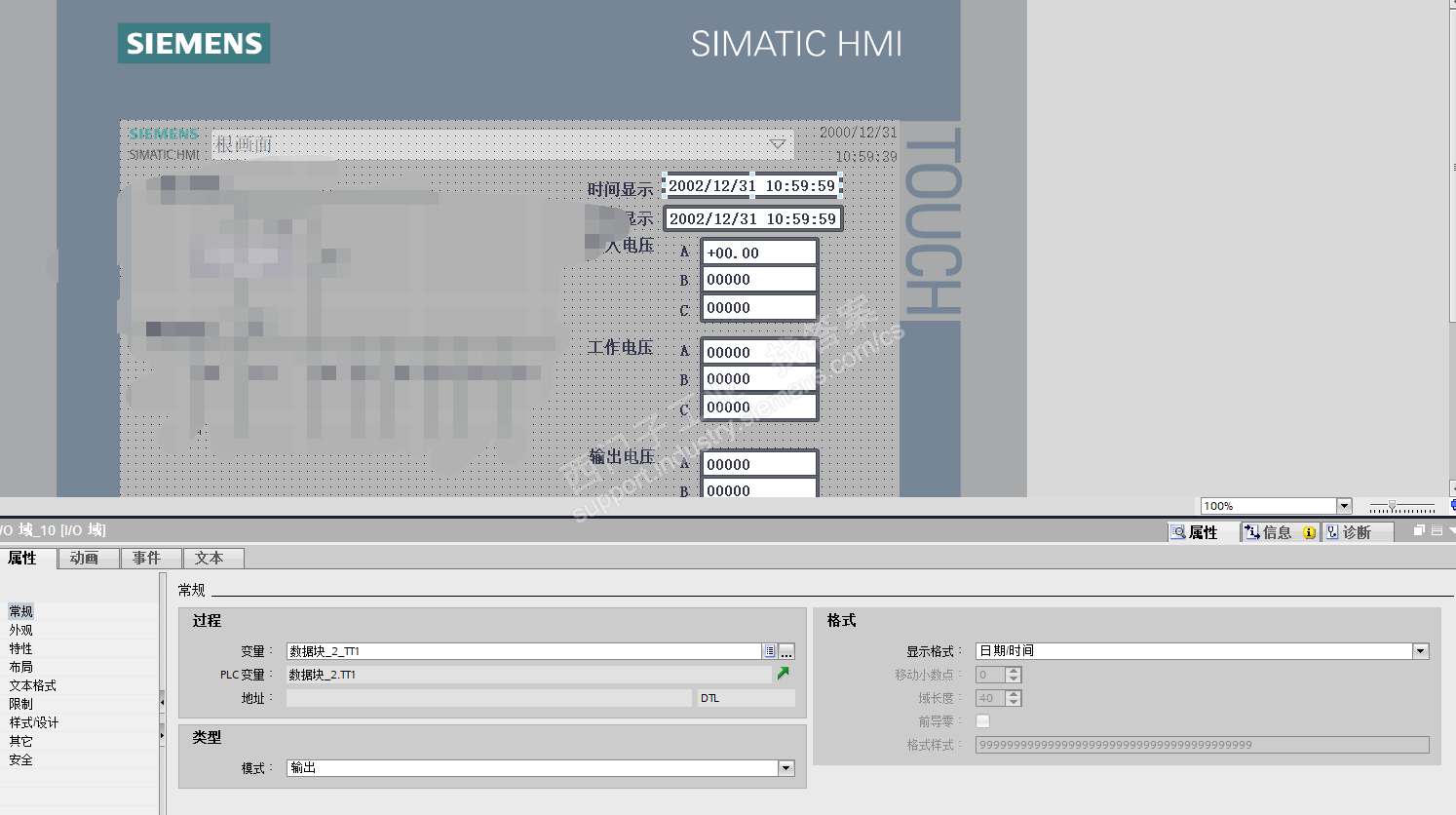Select 布局 in the property navigation
This screenshot has width=1456, height=815.
point(21,667)
